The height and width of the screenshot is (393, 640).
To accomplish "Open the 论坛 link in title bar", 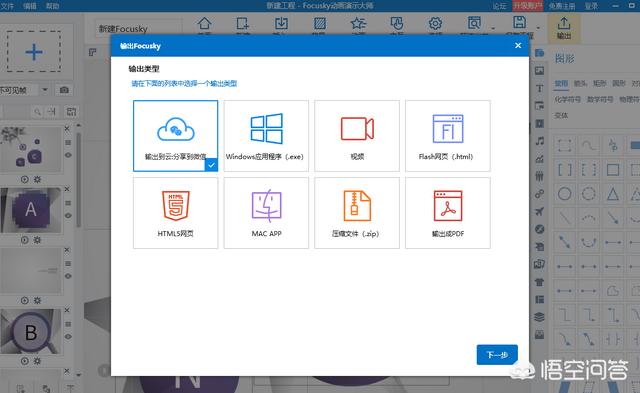I will point(499,6).
